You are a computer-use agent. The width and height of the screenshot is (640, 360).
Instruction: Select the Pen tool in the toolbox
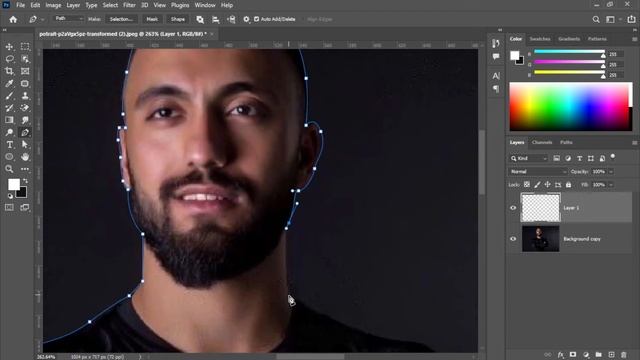coord(25,132)
